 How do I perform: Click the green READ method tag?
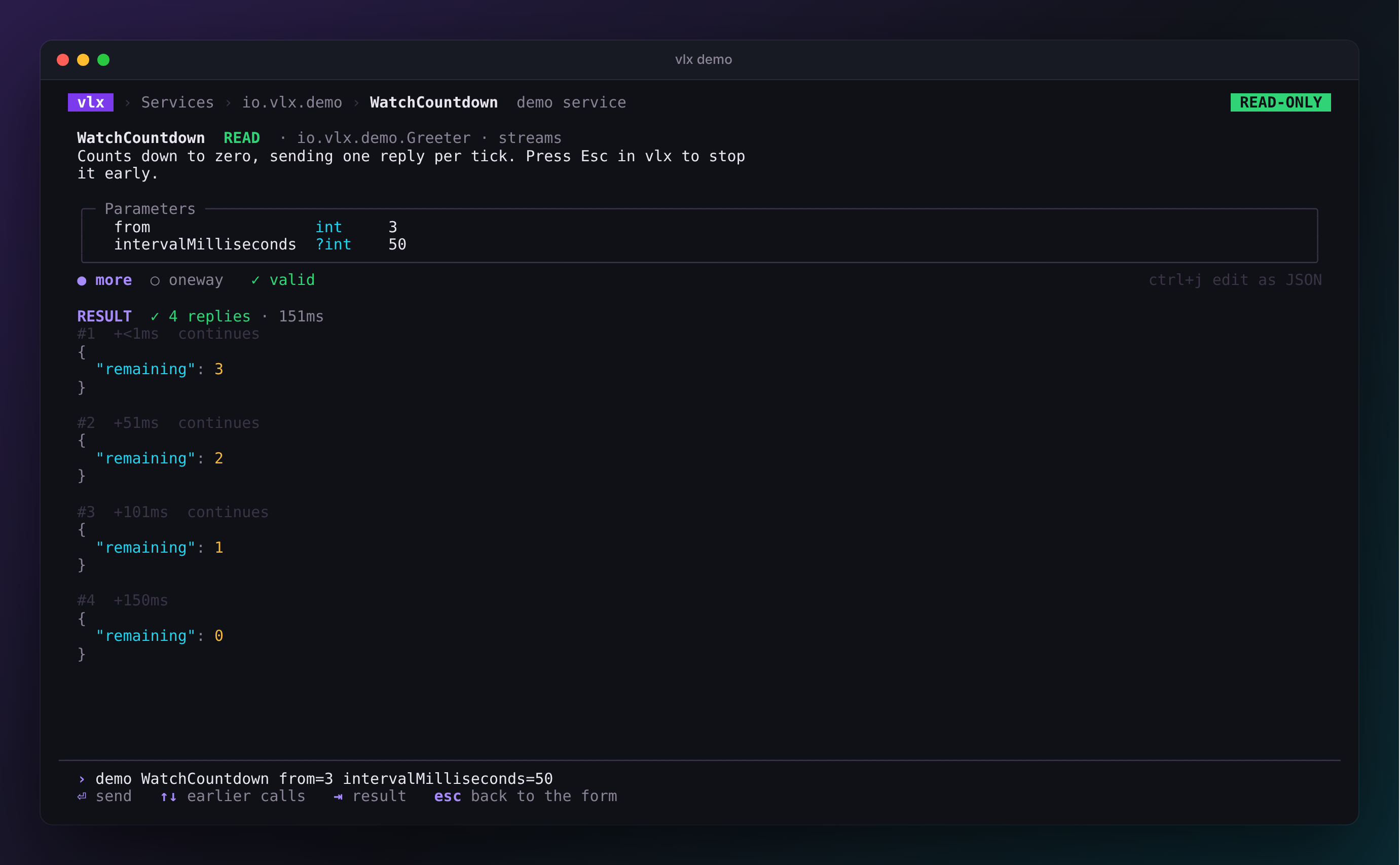pyautogui.click(x=241, y=138)
